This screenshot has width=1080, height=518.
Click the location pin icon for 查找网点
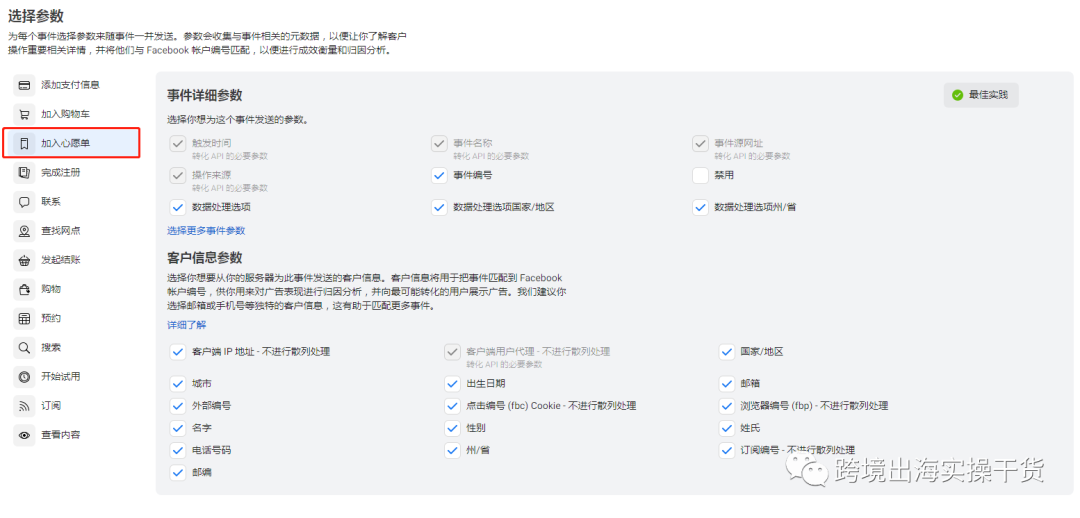pyautogui.click(x=24, y=231)
